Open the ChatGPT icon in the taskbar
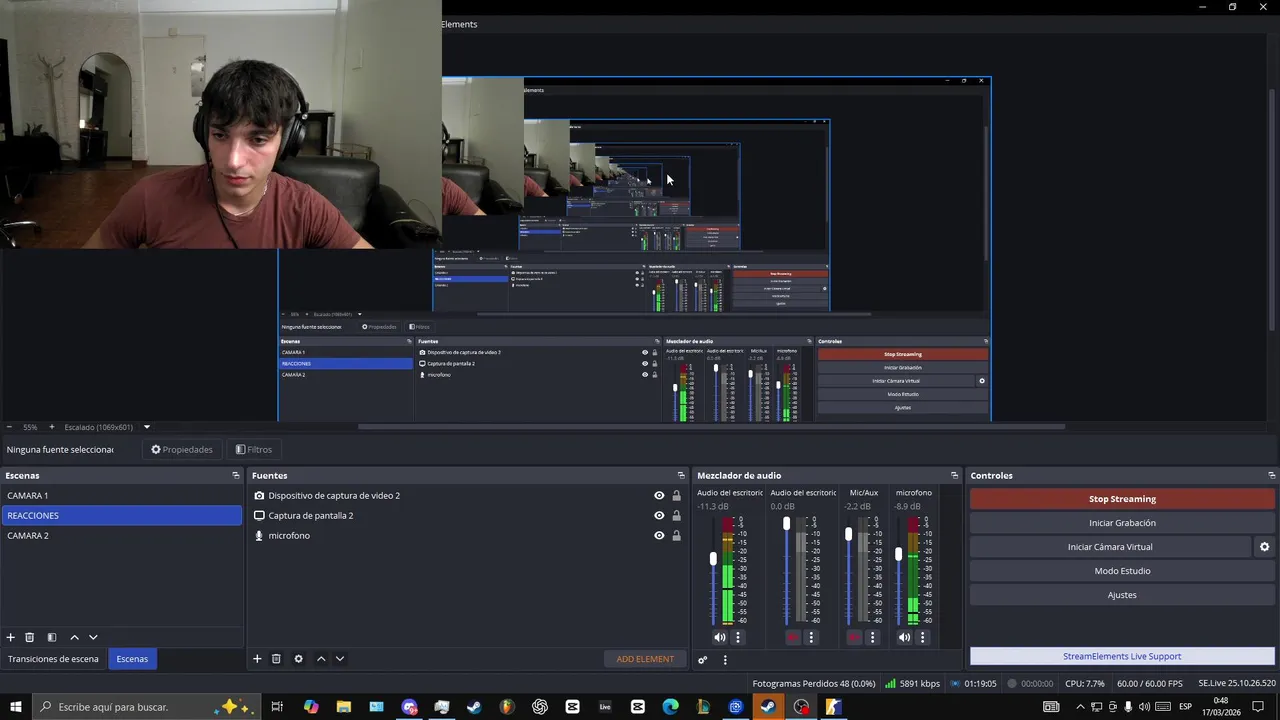Screen dimensions: 1280x720 point(540,707)
